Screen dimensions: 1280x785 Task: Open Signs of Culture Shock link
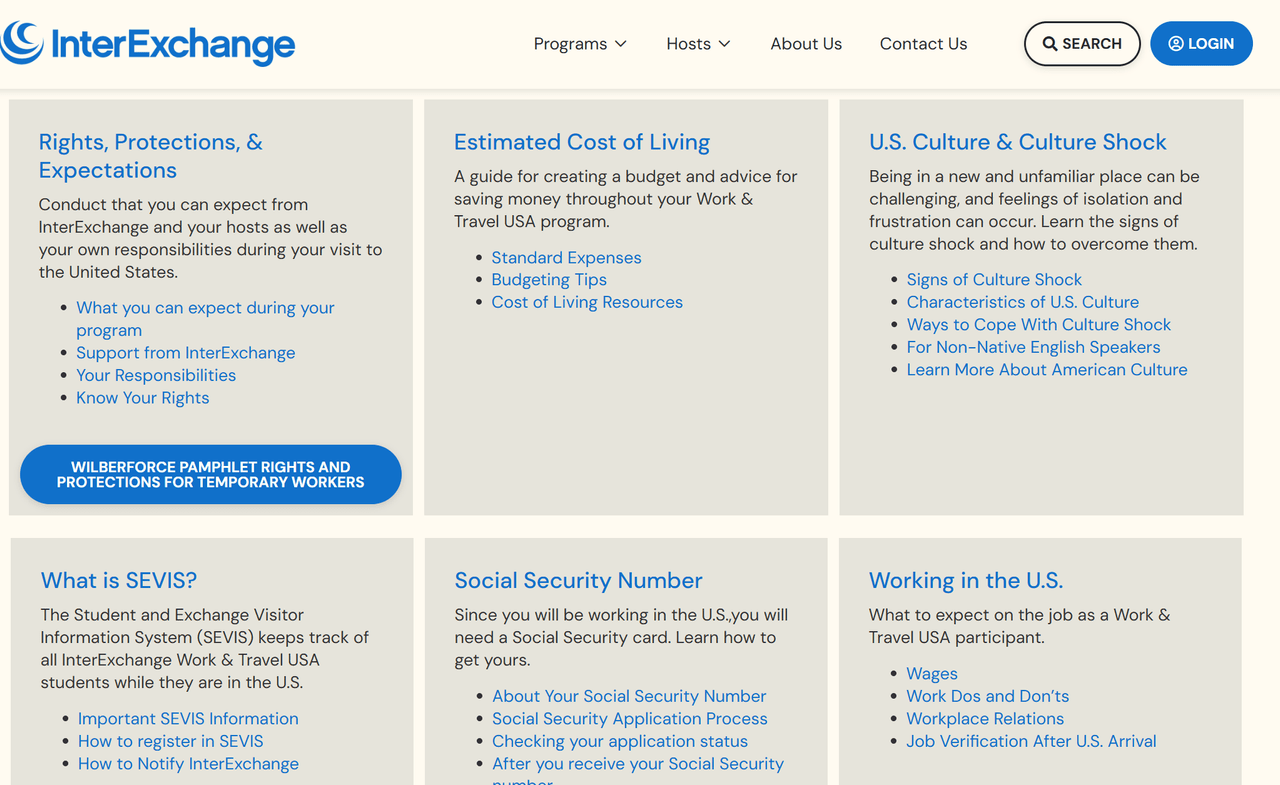[x=994, y=280]
